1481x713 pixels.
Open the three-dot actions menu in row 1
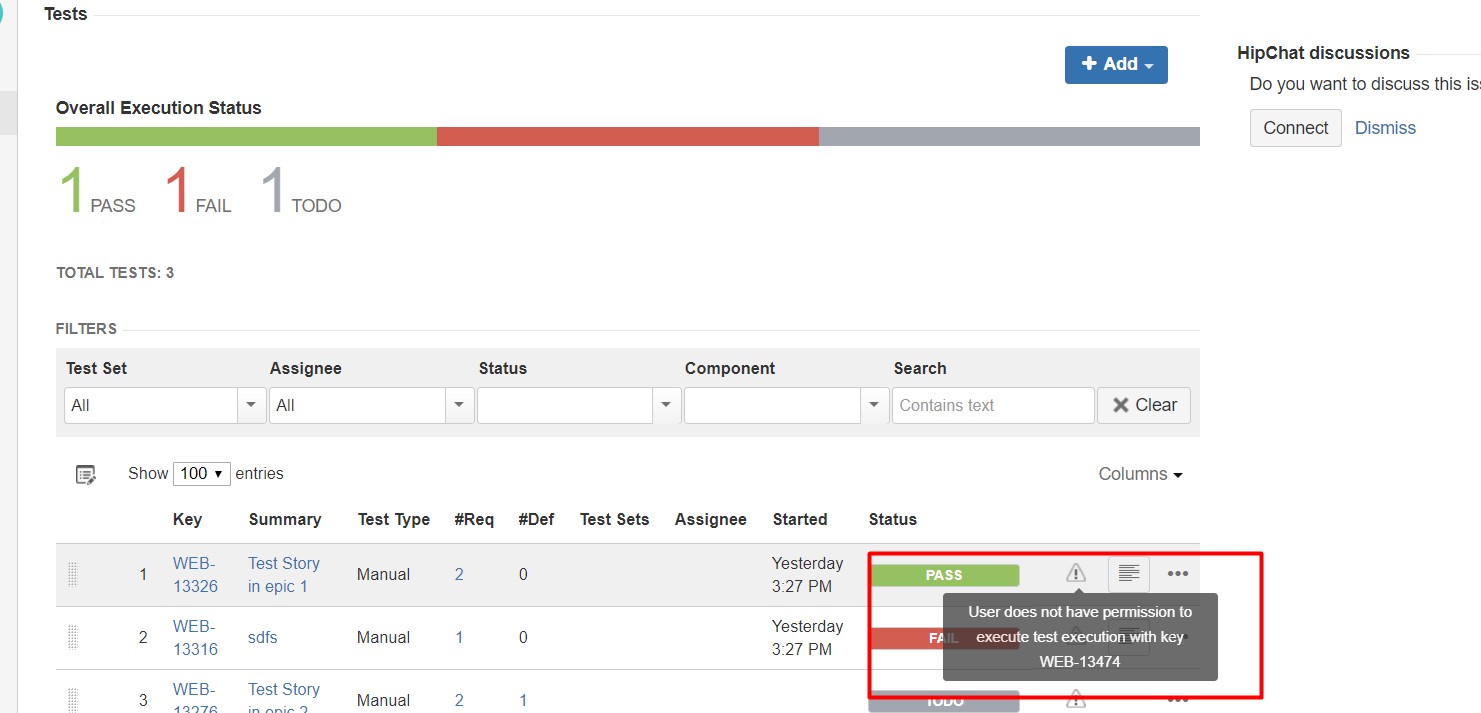[x=1177, y=574]
